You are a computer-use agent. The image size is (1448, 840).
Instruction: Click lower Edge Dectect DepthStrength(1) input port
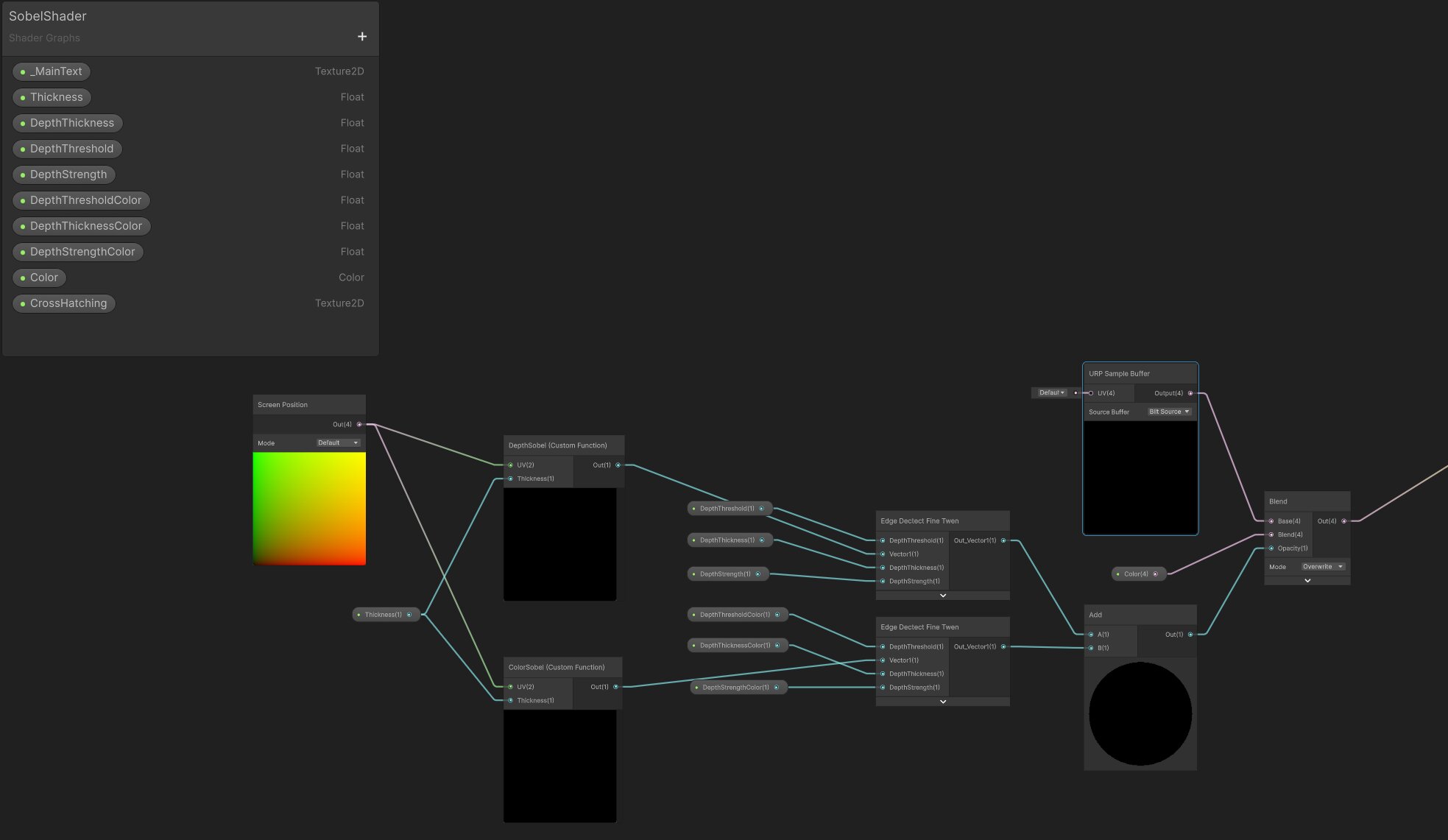[x=883, y=688]
